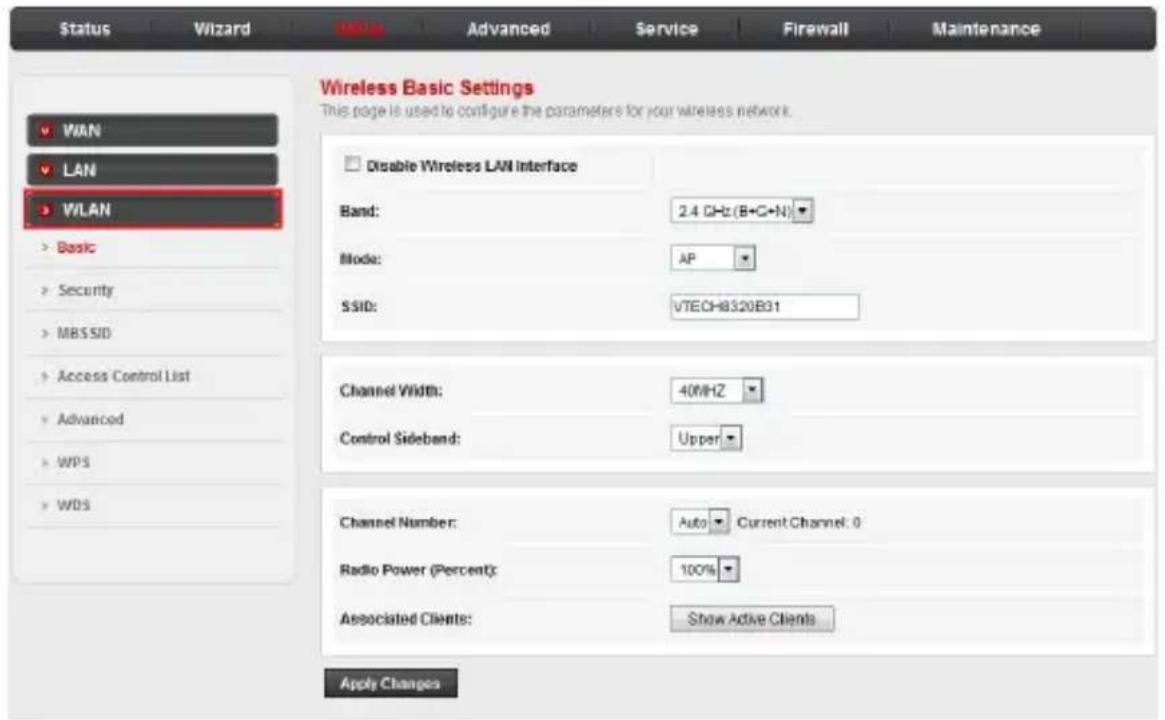Open the Service tab
This screenshot has height=720, width=1165.
coord(666,29)
